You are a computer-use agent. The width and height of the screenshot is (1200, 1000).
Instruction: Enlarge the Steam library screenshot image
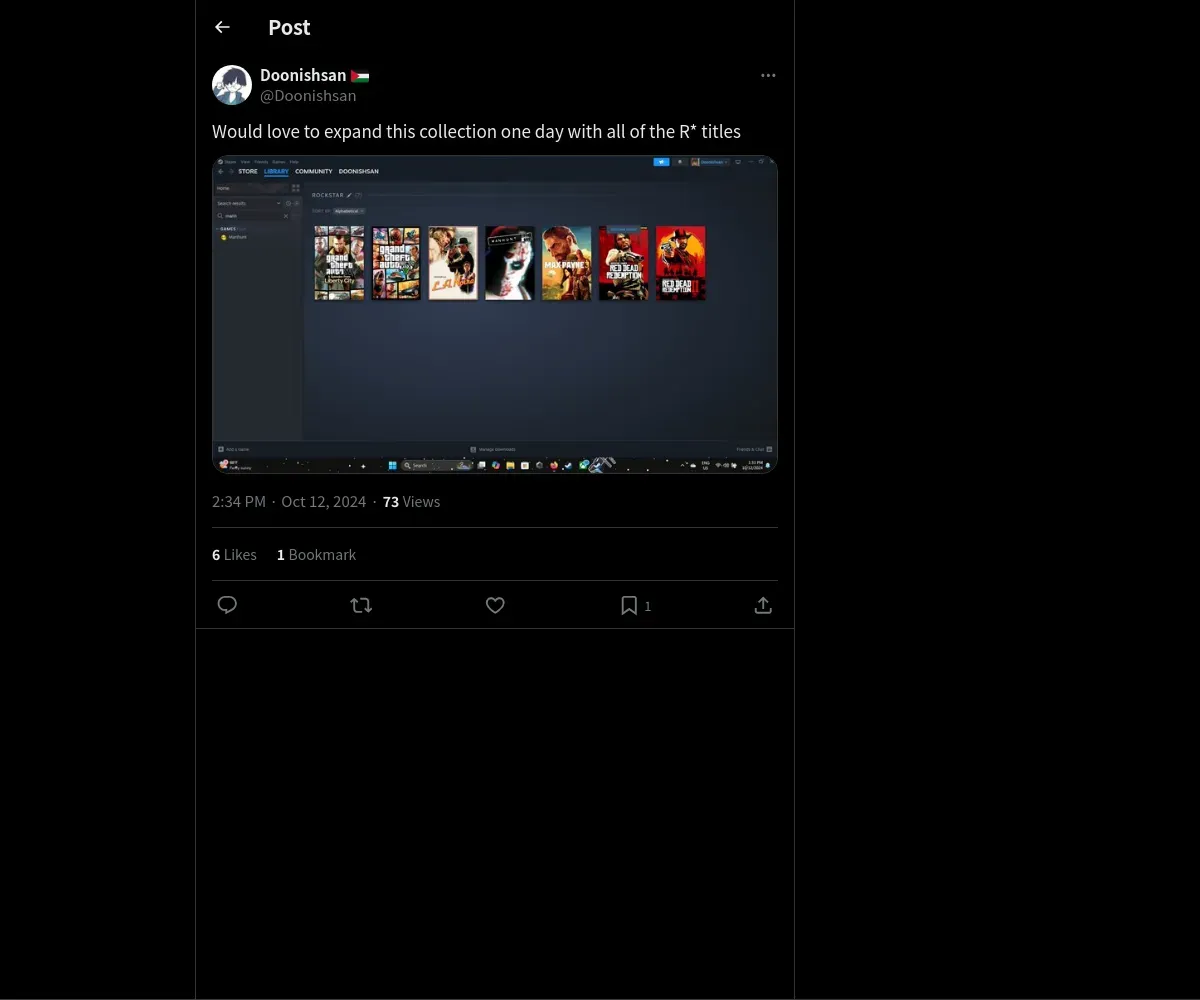(x=495, y=314)
